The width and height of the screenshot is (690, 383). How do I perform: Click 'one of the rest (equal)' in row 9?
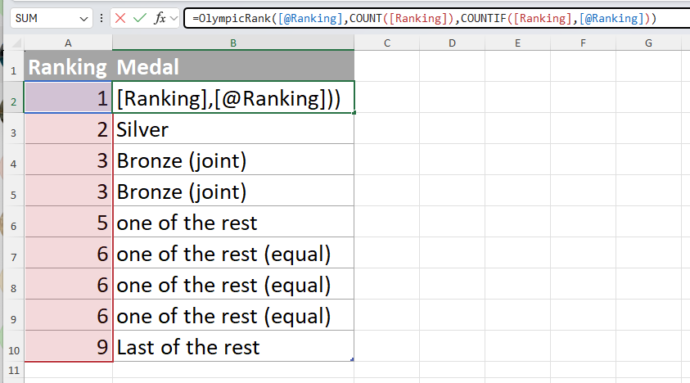click(x=233, y=315)
